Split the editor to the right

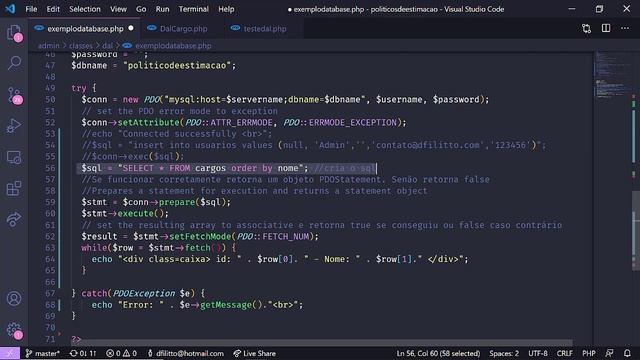[606, 28]
